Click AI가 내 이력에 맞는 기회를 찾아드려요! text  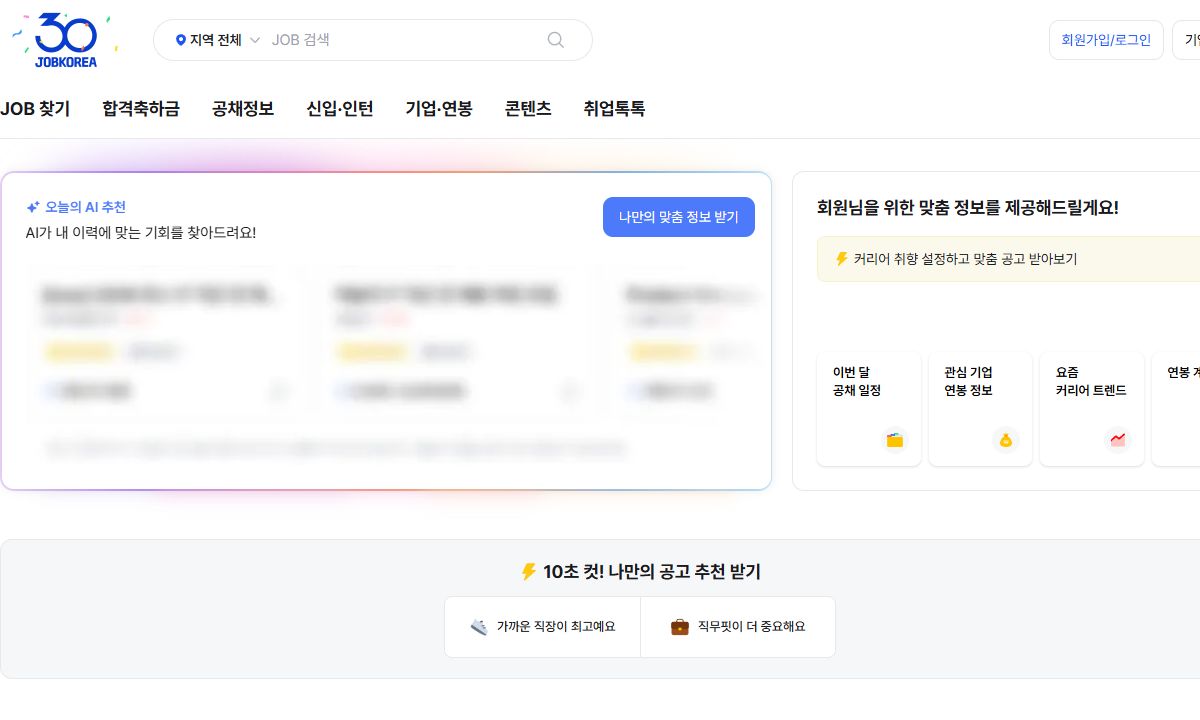point(141,233)
